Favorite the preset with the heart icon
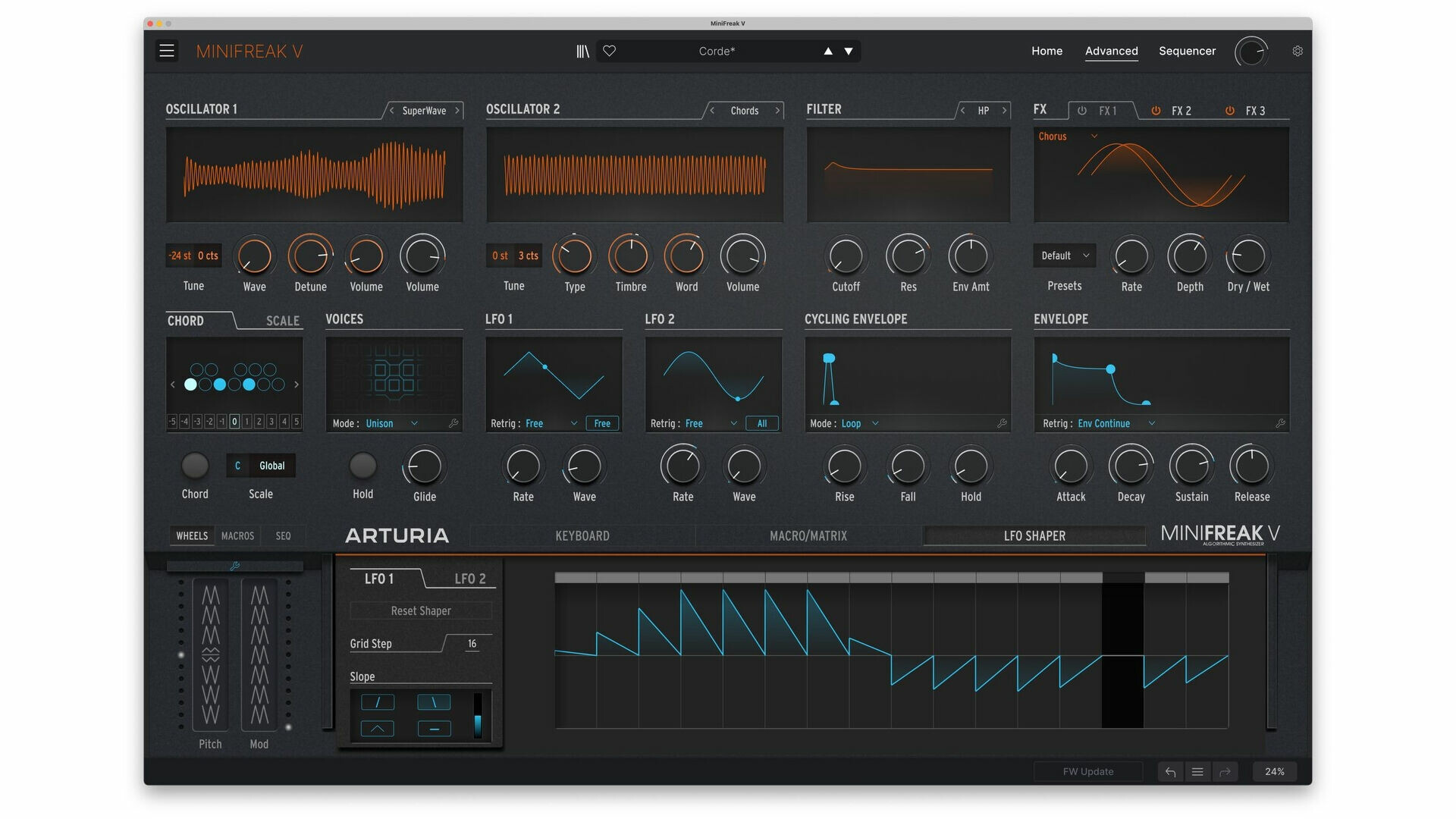This screenshot has width=1456, height=819. coord(609,51)
